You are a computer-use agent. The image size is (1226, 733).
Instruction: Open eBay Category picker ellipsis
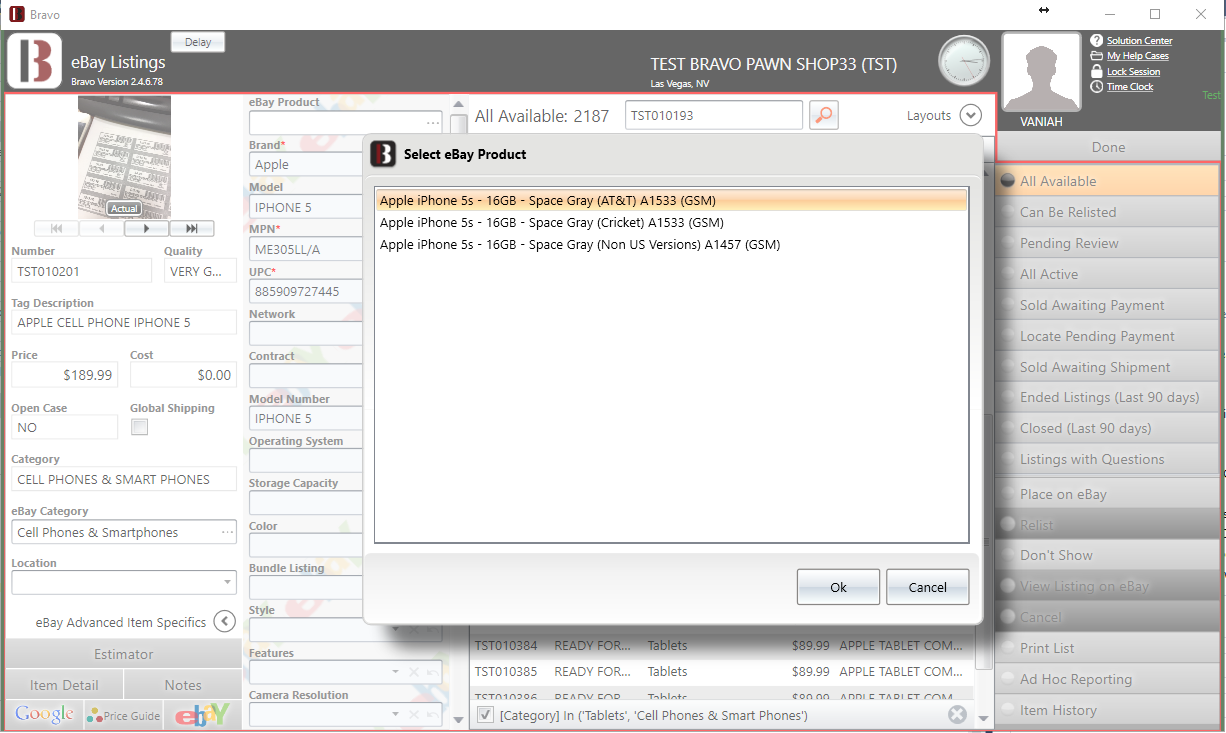click(x=227, y=532)
